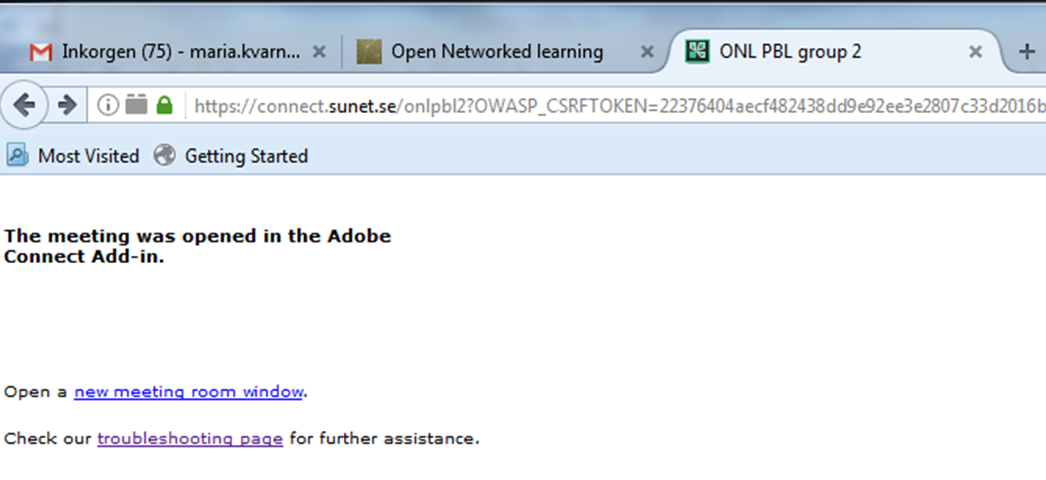This screenshot has height=480, width=1046.
Task: Click the browser Back arrow button
Action: tap(24, 105)
